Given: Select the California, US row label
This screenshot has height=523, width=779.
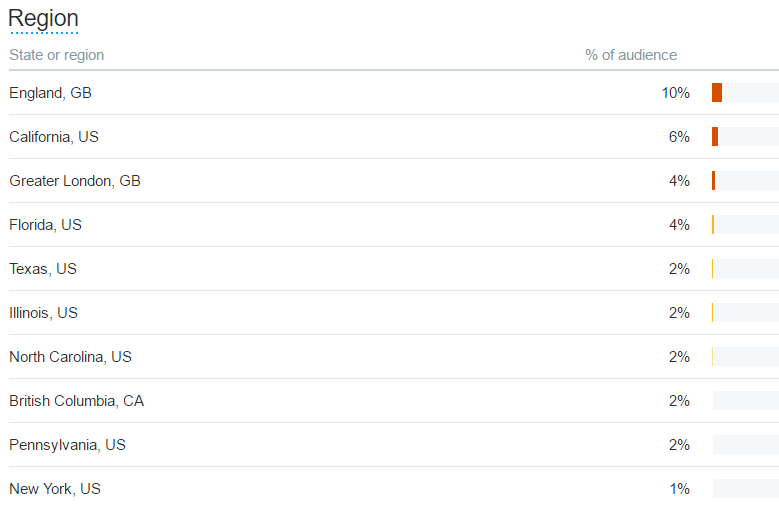Looking at the screenshot, I should click(x=54, y=137).
